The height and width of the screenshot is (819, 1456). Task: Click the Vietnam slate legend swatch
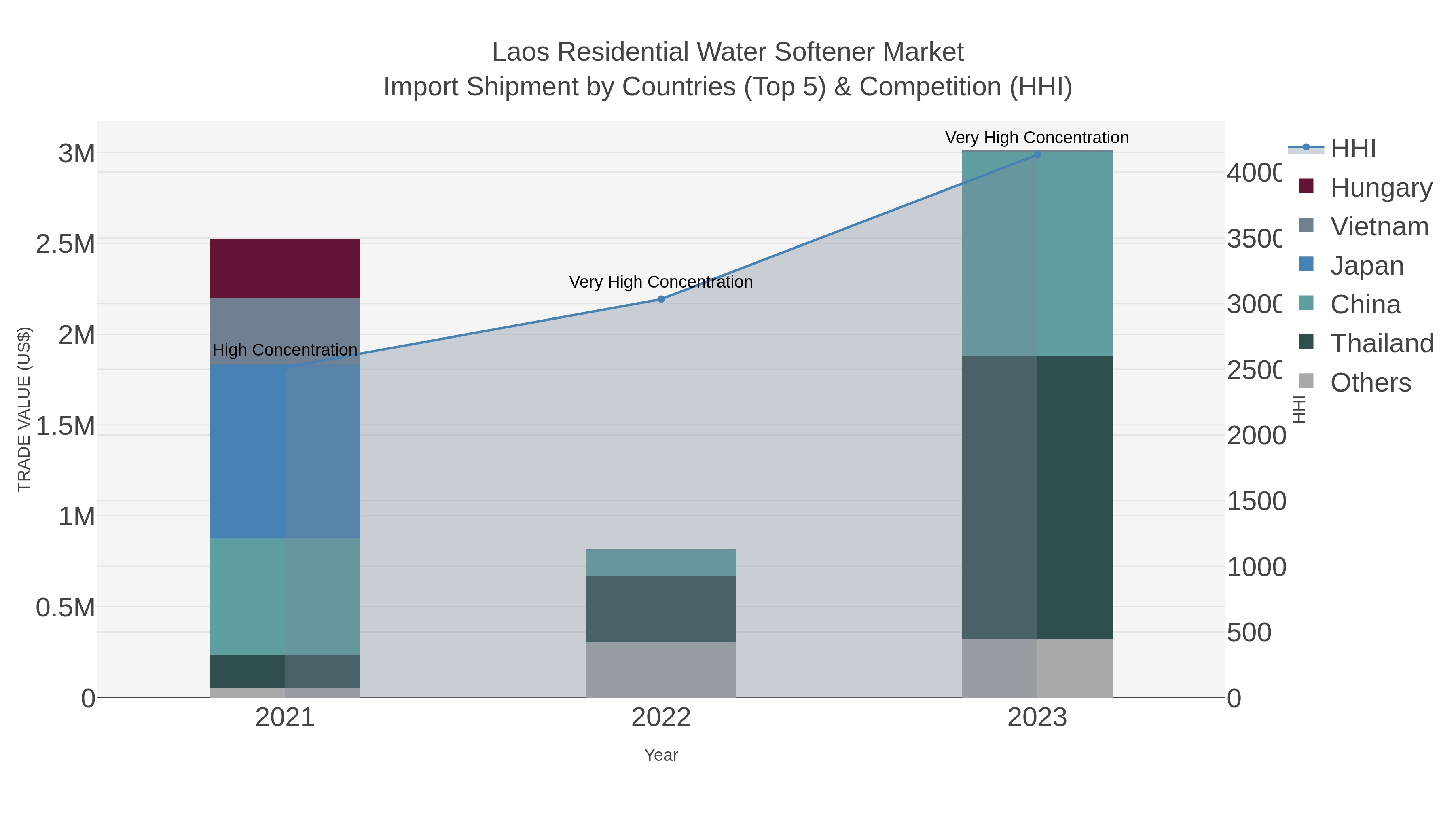point(1306,224)
